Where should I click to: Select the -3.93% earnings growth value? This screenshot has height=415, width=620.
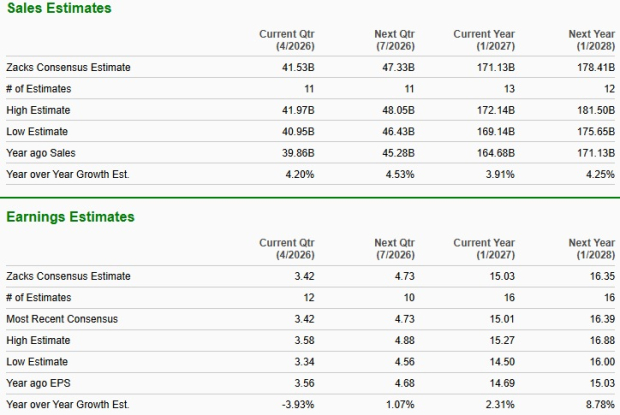pyautogui.click(x=298, y=406)
